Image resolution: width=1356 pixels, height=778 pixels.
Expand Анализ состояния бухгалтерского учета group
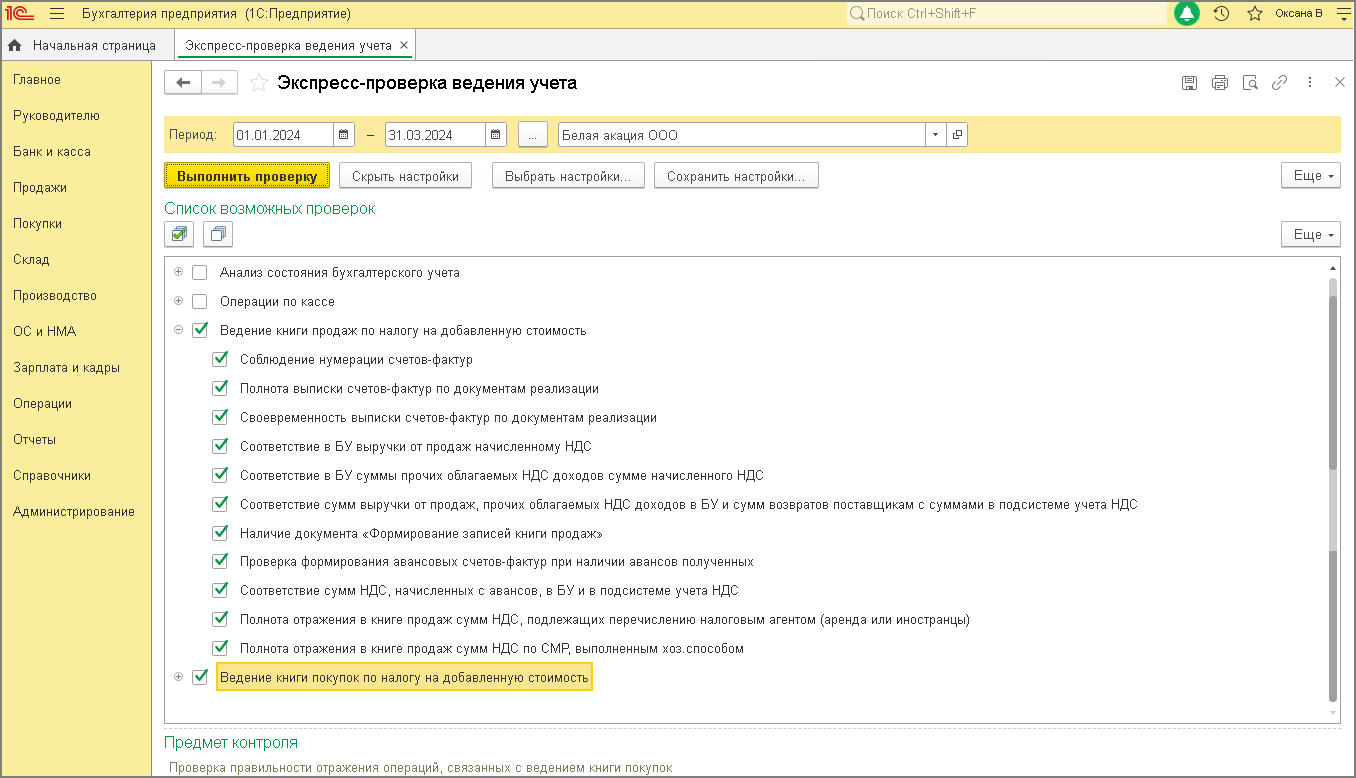tap(179, 272)
